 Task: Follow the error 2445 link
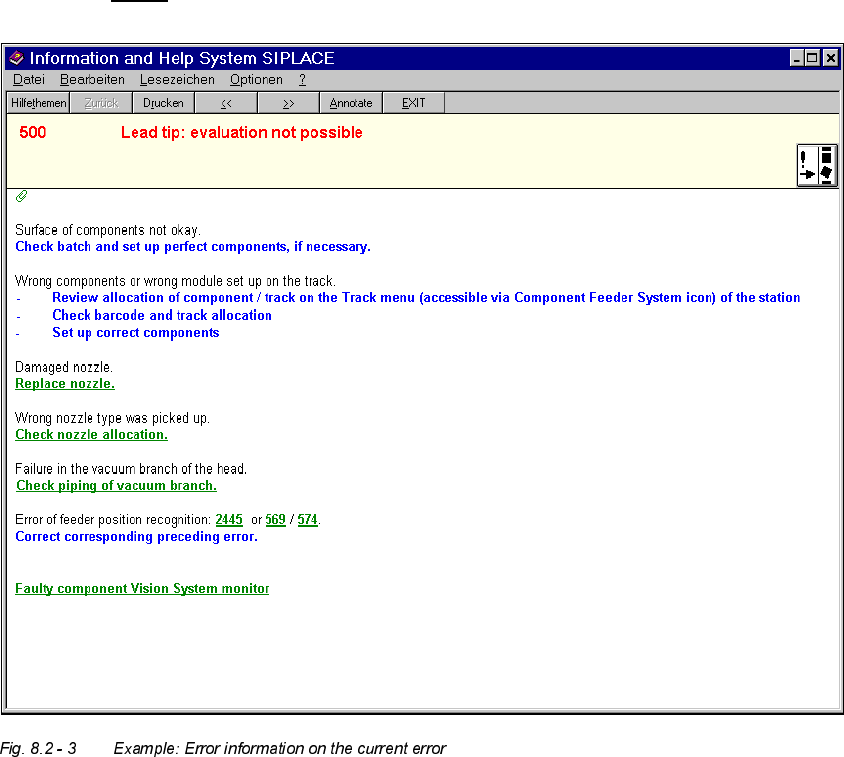coord(229,520)
